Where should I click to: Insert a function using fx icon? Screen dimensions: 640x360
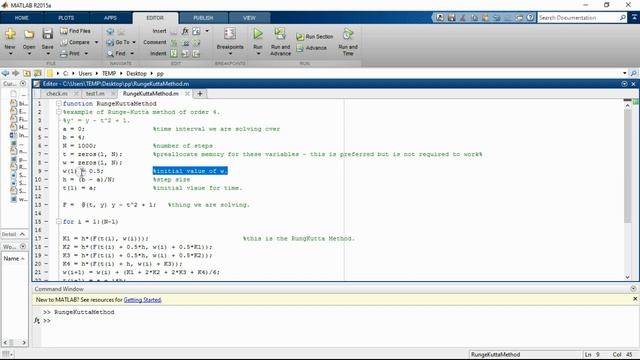tap(185, 31)
